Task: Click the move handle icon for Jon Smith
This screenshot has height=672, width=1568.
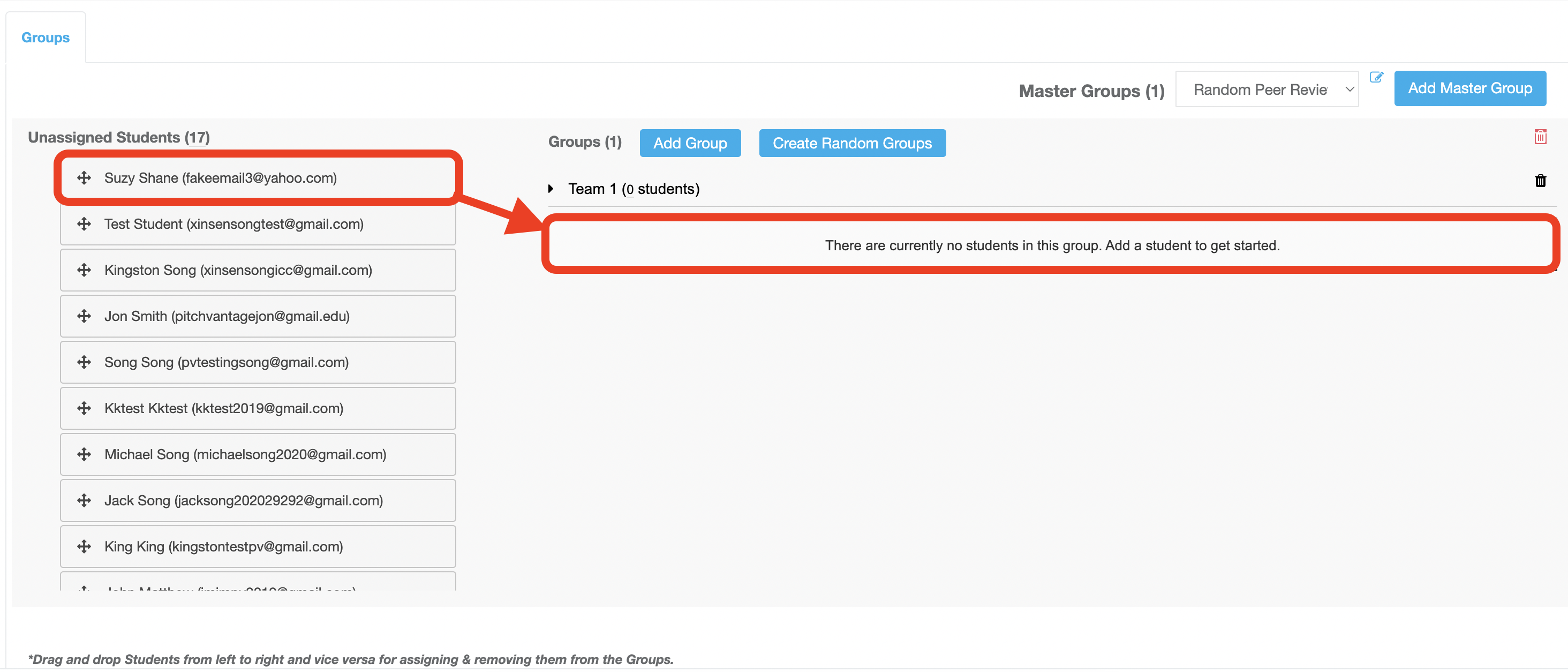Action: coord(84,316)
